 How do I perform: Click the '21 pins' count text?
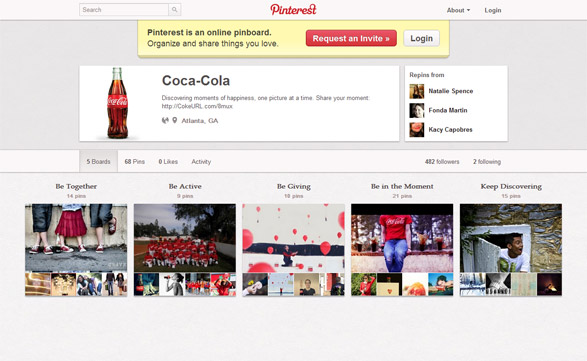pyautogui.click(x=402, y=196)
